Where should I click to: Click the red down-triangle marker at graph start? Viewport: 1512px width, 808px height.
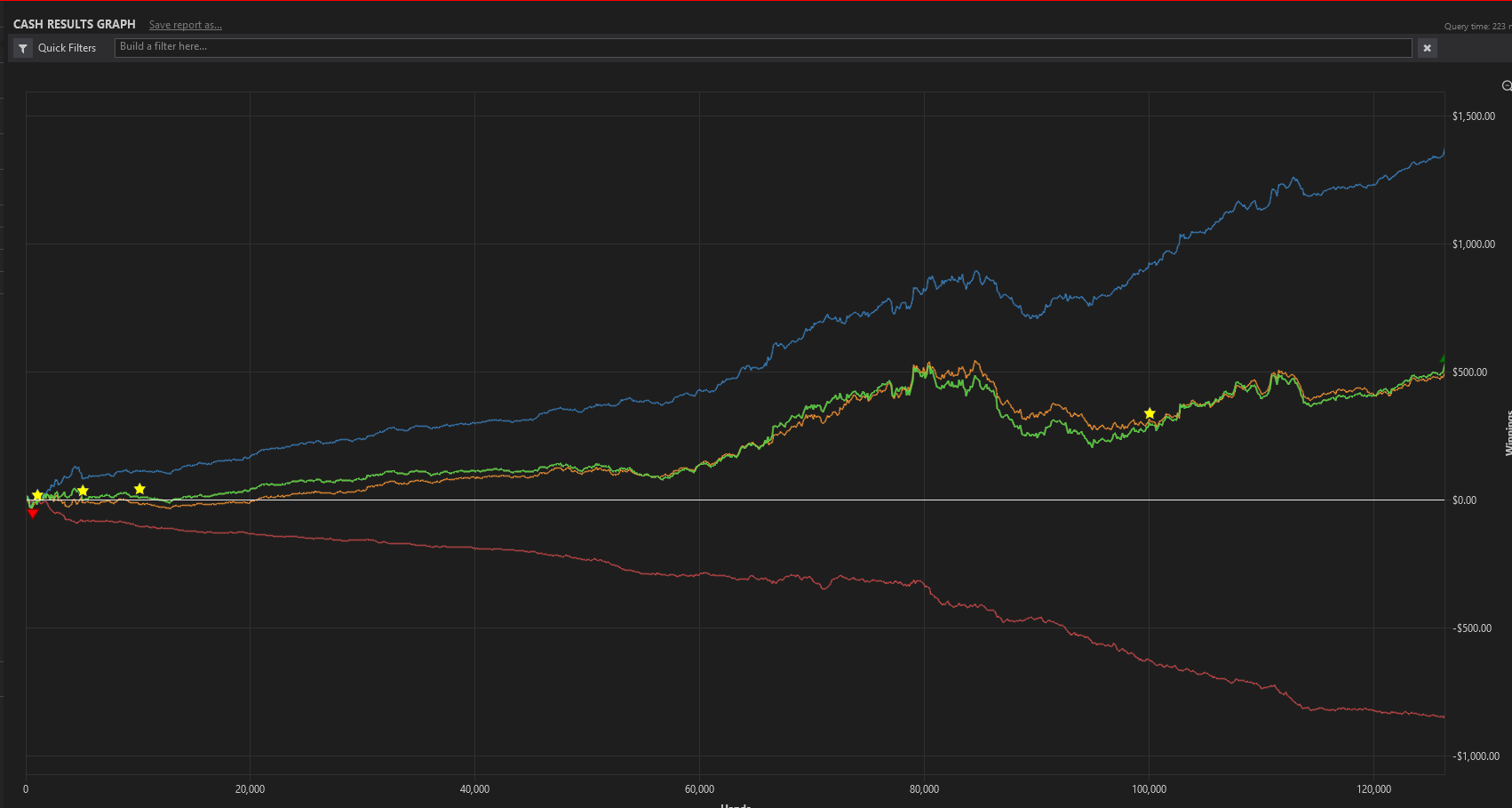pyautogui.click(x=33, y=513)
